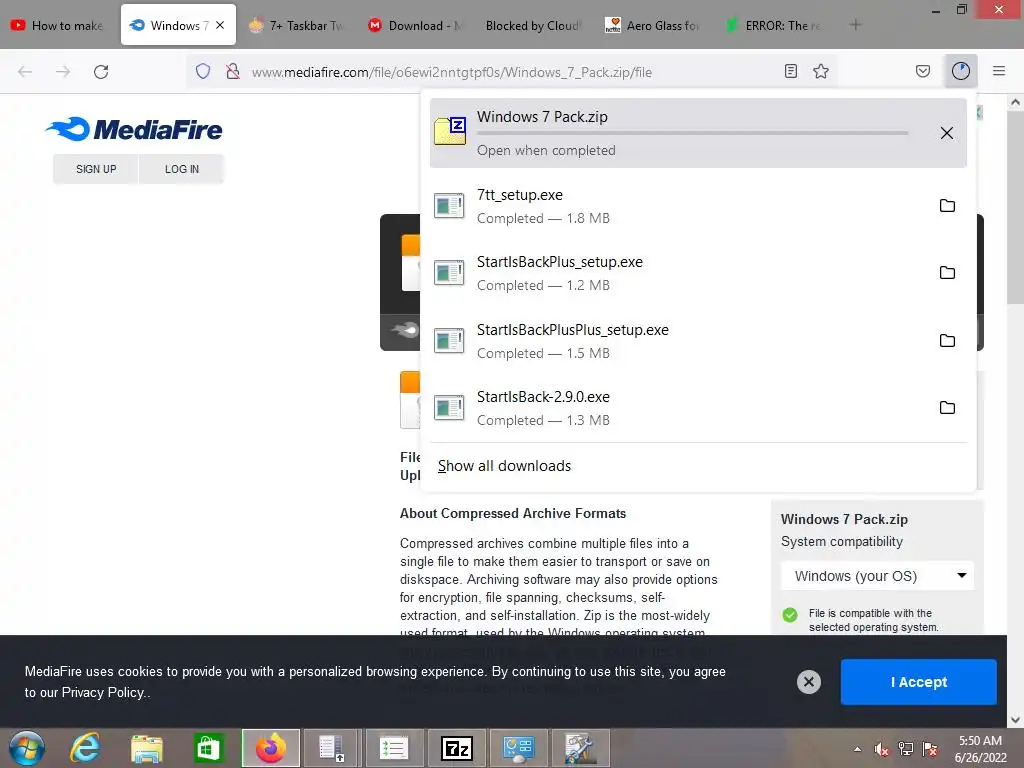This screenshot has height=768, width=1024.
Task: Bookmark this page with star icon
Action: point(821,71)
